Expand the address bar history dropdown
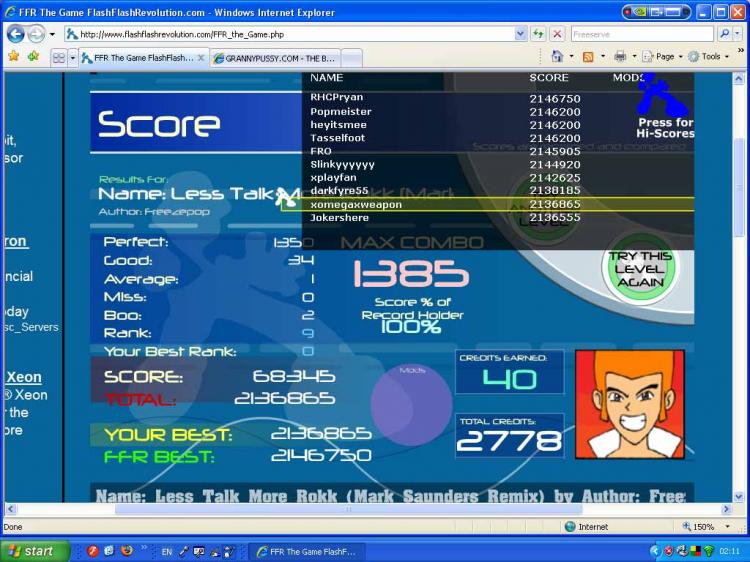Viewport: 750px width, 562px height. pos(520,34)
